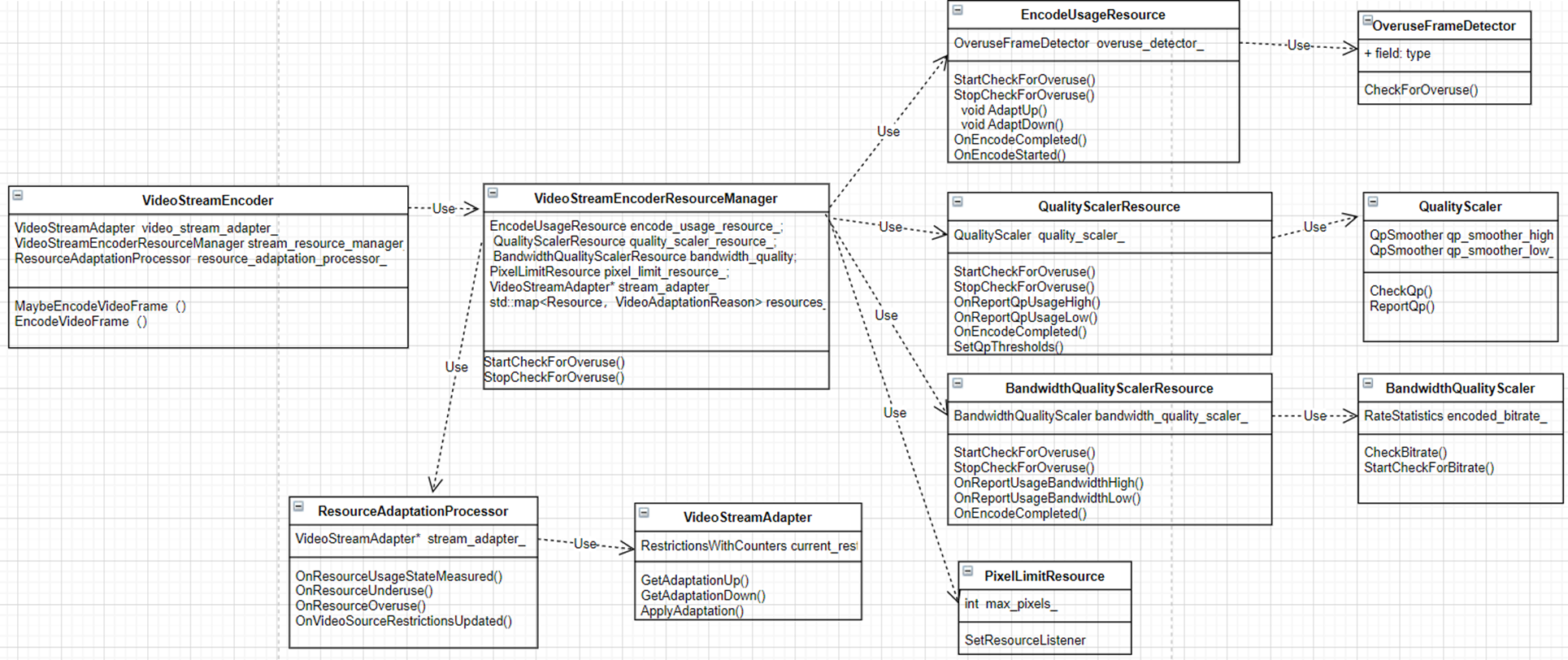Collapse the PixelLimitResource class box

coord(968,571)
